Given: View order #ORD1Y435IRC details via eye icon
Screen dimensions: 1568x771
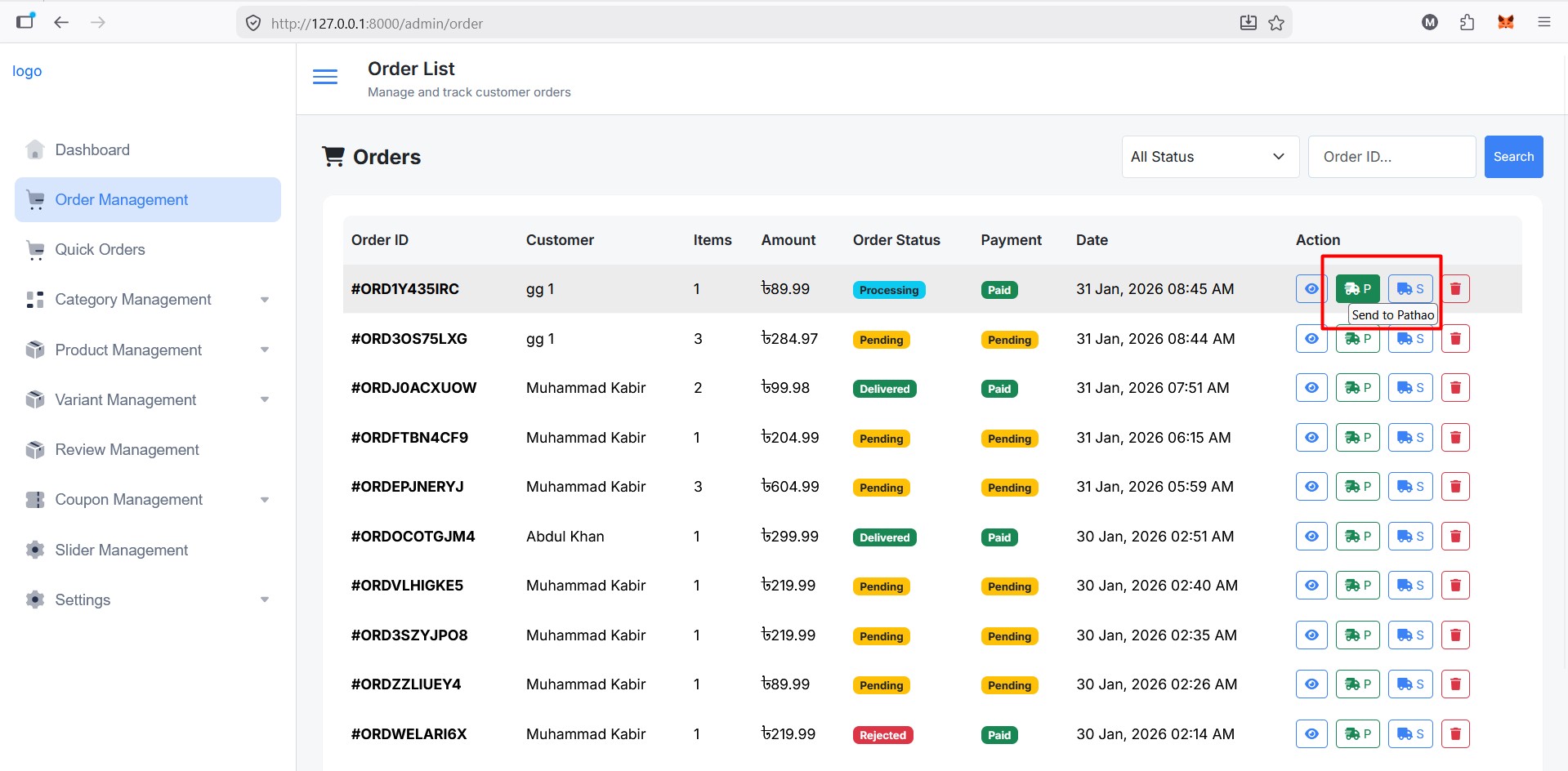Looking at the screenshot, I should pos(1311,288).
